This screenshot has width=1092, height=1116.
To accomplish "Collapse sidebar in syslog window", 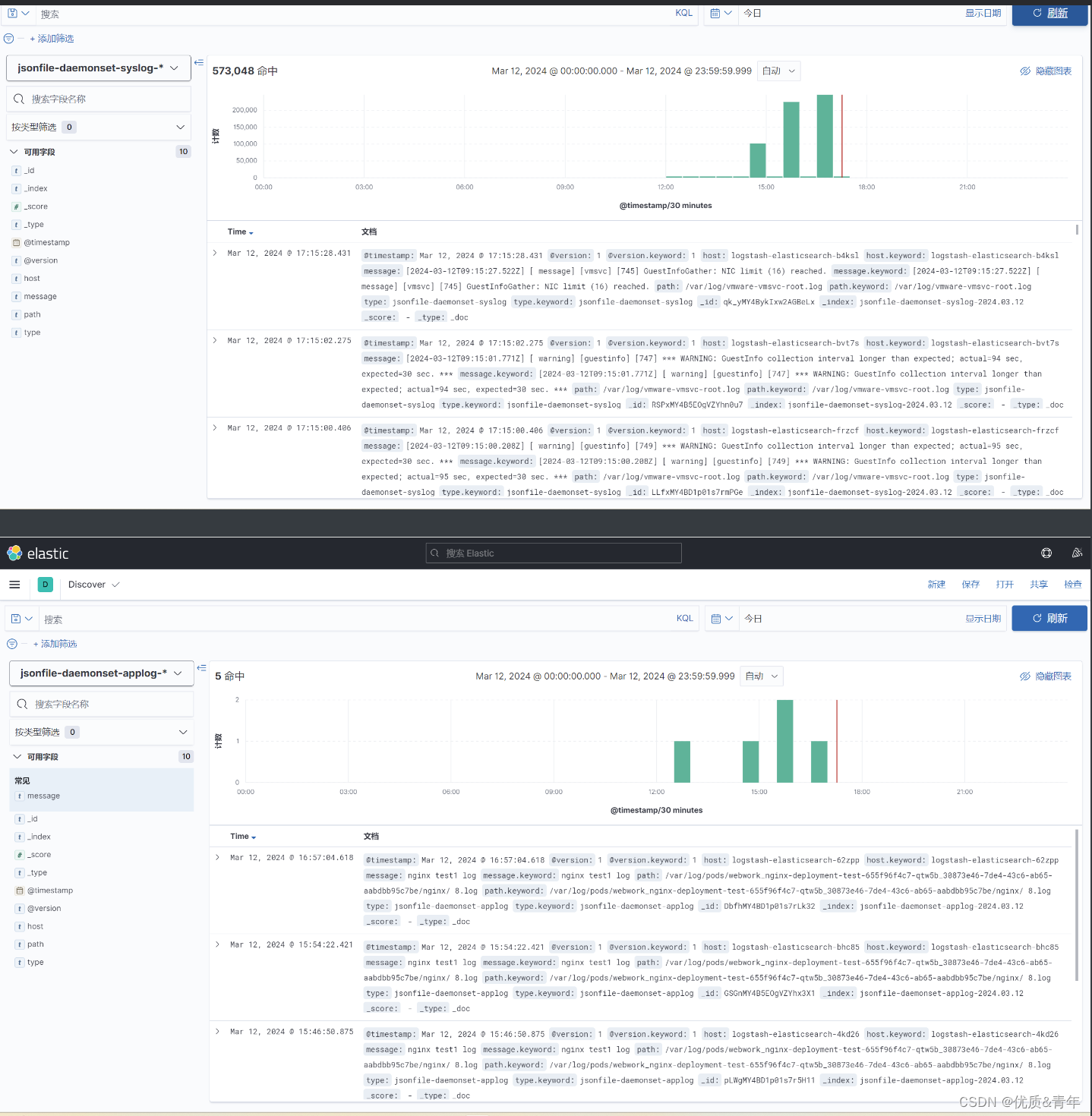I will coord(198,62).
